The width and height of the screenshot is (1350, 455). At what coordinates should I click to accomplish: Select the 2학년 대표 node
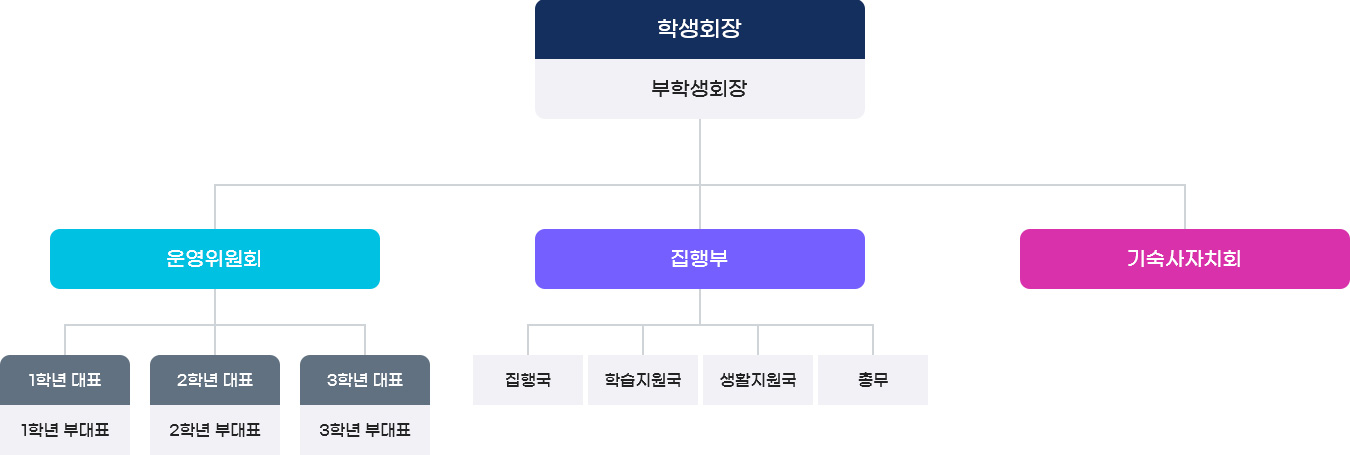point(215,380)
